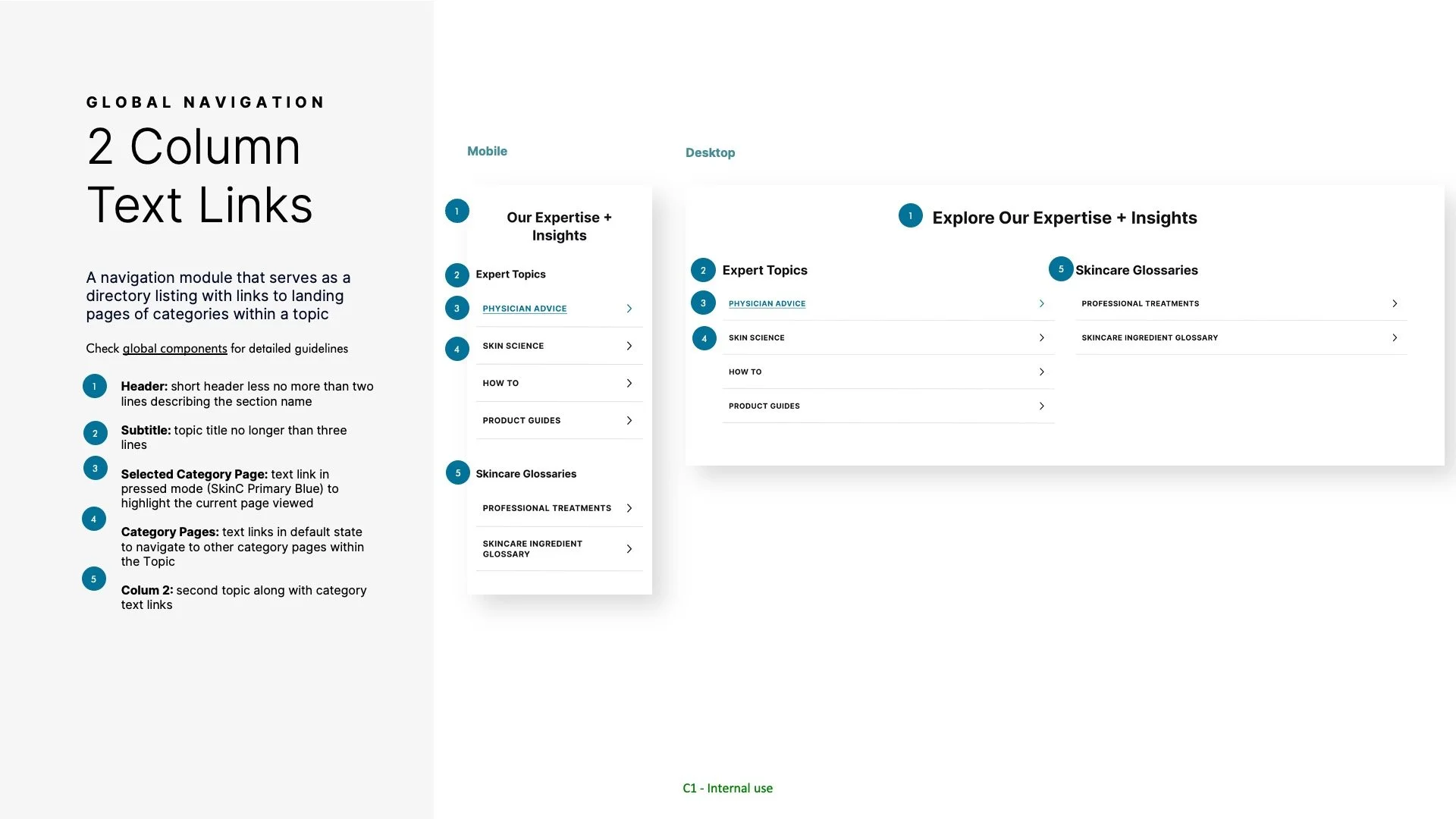Image resolution: width=1456 pixels, height=819 pixels.
Task: Click desktop Skincare Ingredient Glossary chevron
Action: [x=1395, y=337]
